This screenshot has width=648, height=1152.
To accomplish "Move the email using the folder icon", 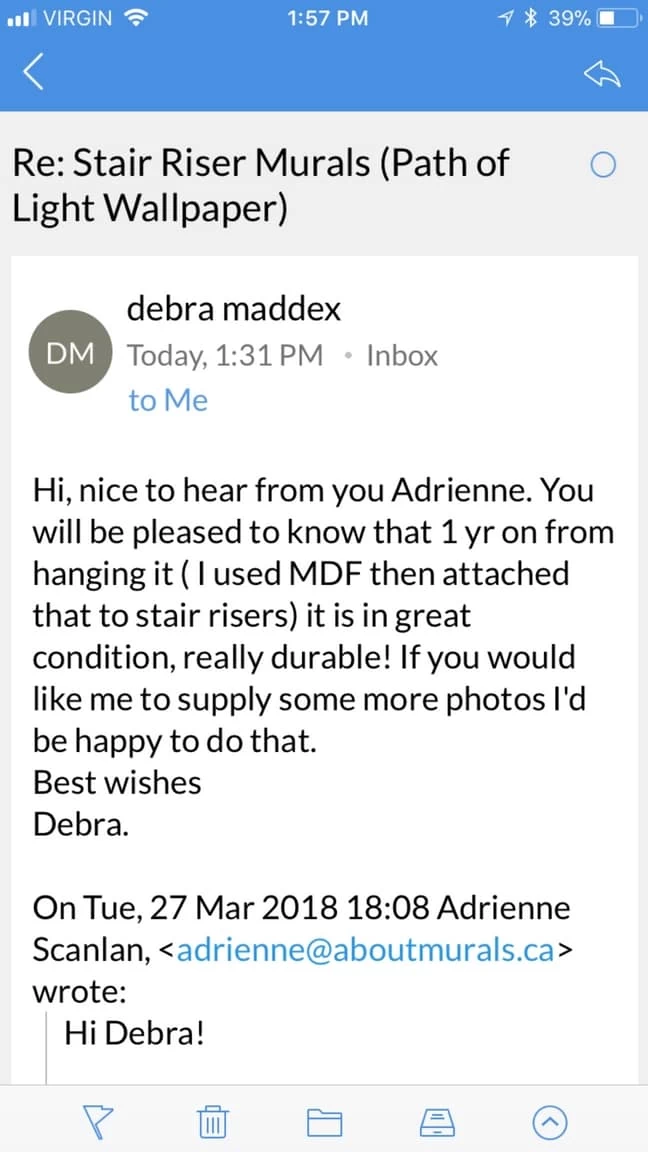I will tap(324, 1124).
